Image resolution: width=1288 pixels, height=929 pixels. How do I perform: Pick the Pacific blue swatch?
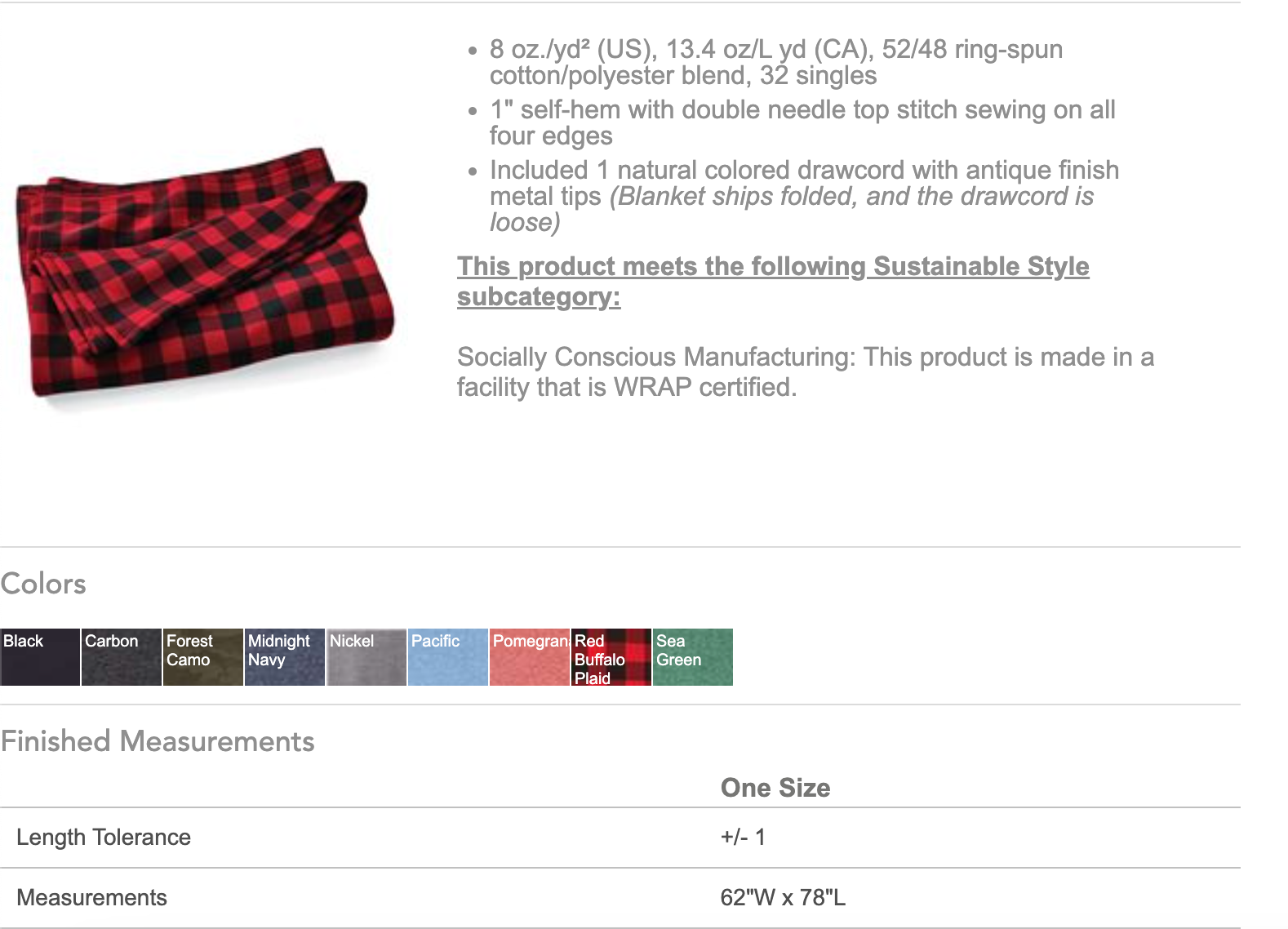[x=448, y=657]
